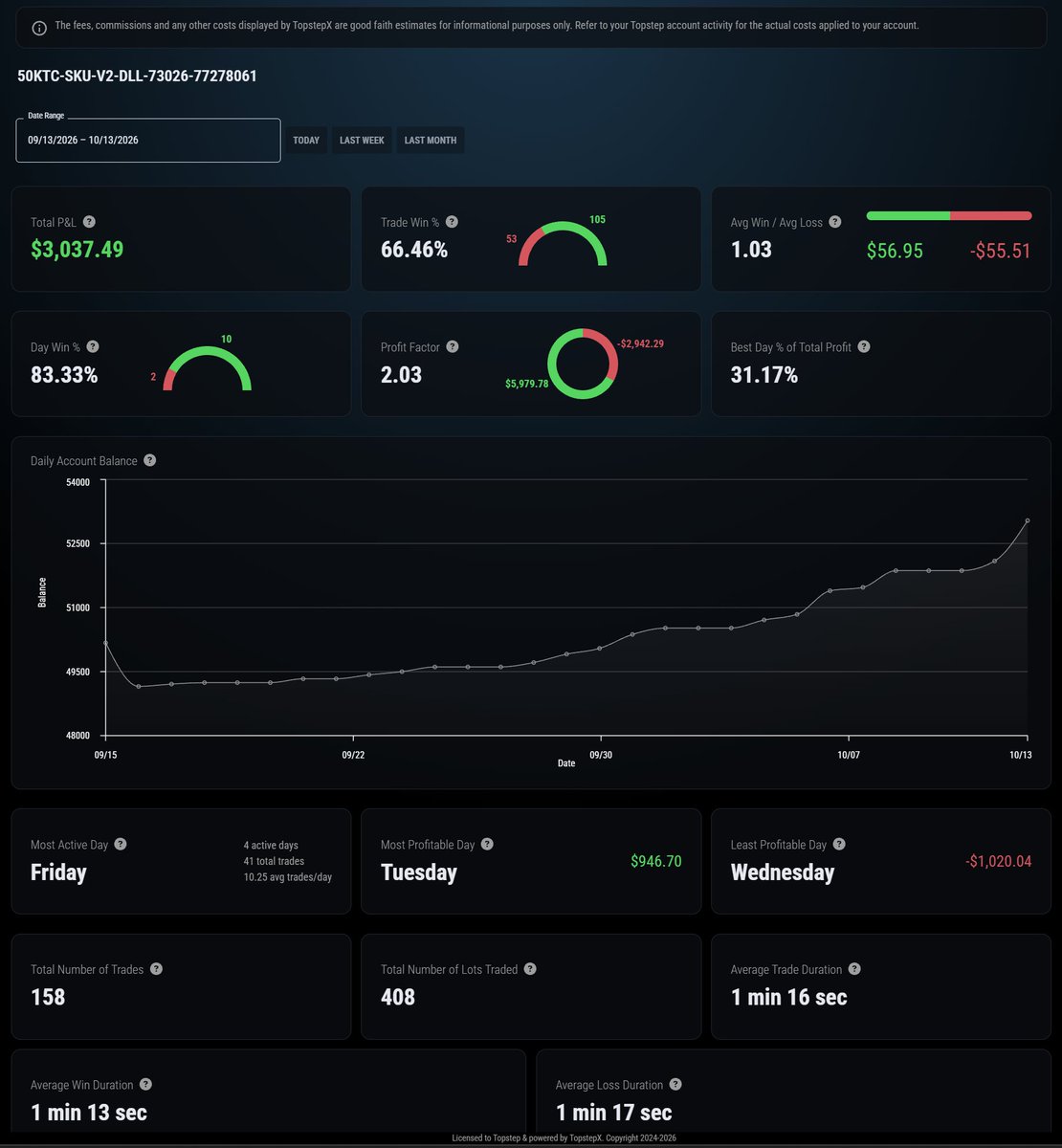Image resolution: width=1062 pixels, height=1148 pixels.
Task: Show help for Least Profitable Day
Action: pos(839,845)
